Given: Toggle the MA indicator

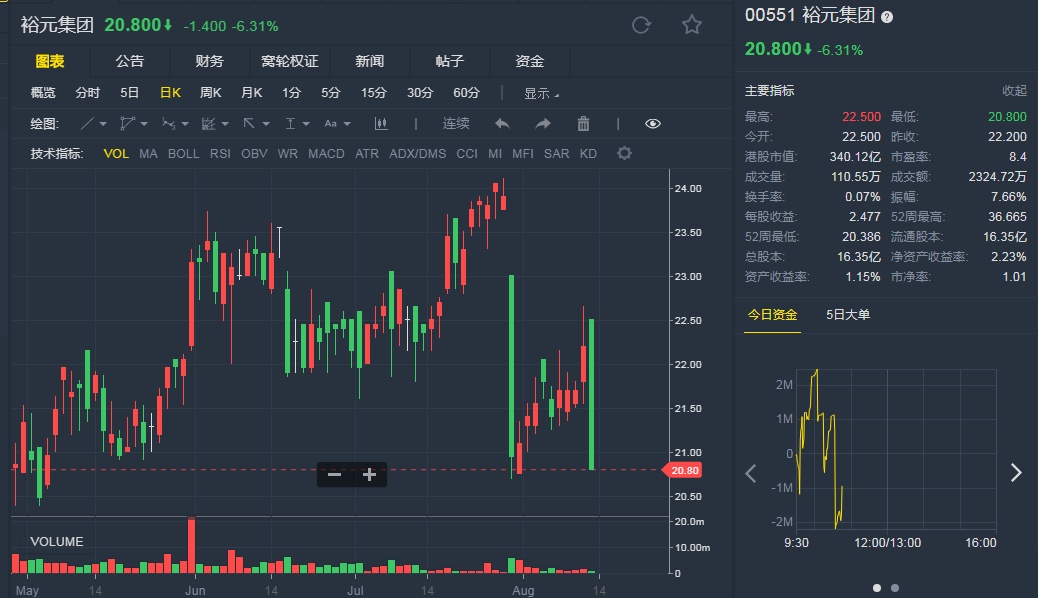Looking at the screenshot, I should [x=148, y=154].
